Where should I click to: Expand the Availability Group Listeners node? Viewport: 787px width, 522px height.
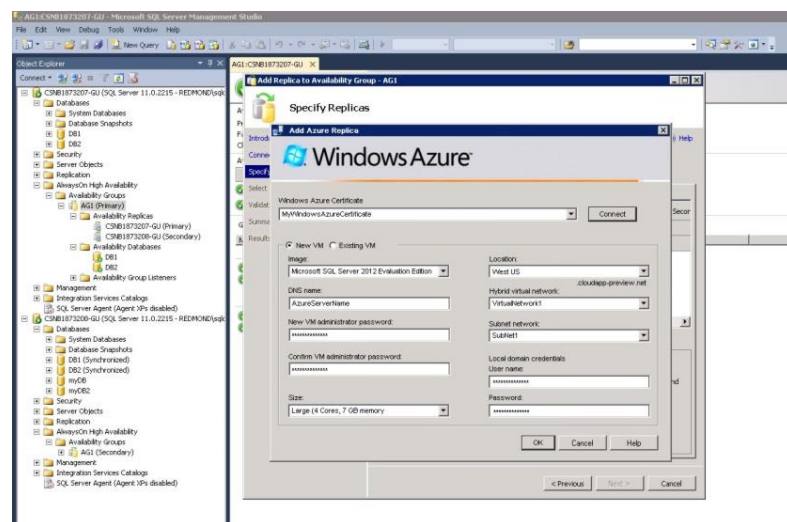tap(73, 278)
